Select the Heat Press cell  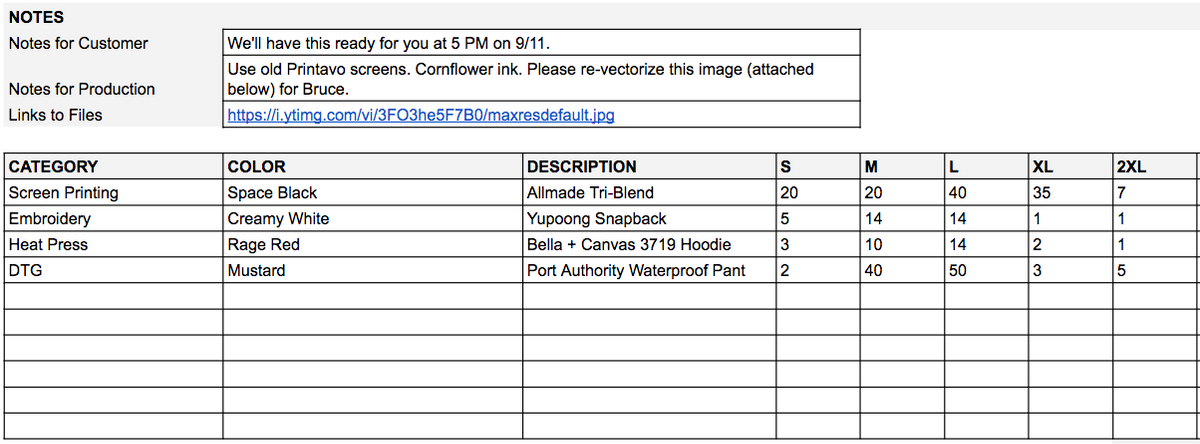pos(48,245)
